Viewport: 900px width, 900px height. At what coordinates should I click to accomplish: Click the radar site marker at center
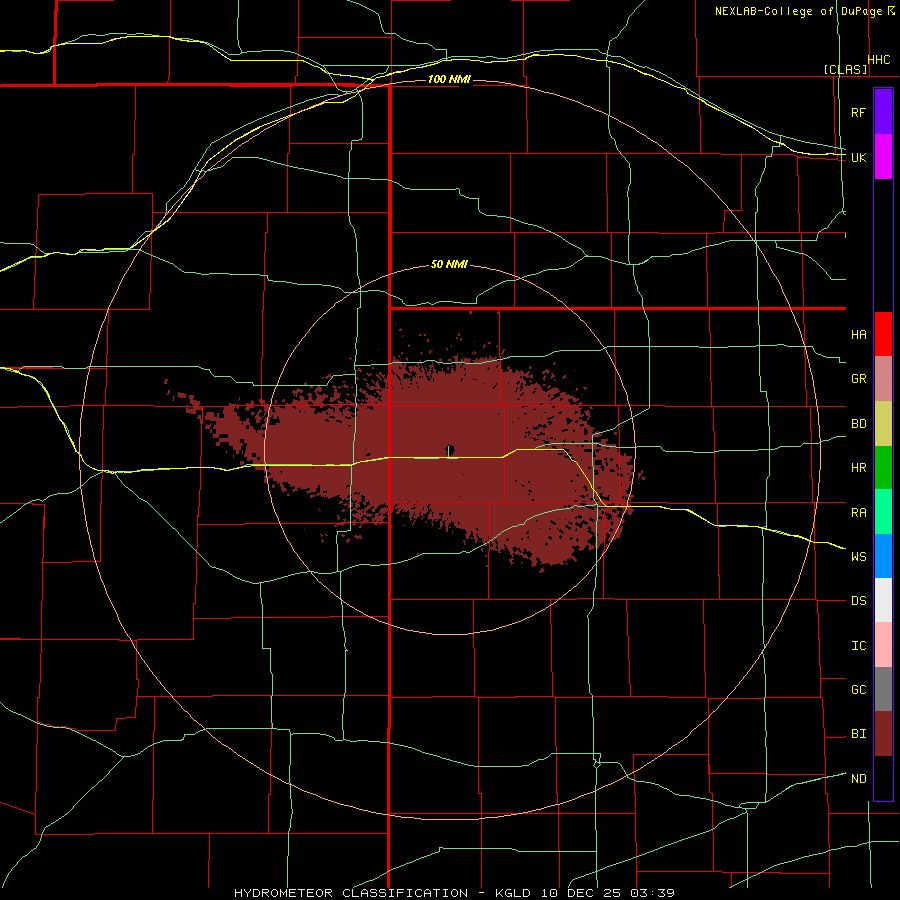click(x=449, y=449)
